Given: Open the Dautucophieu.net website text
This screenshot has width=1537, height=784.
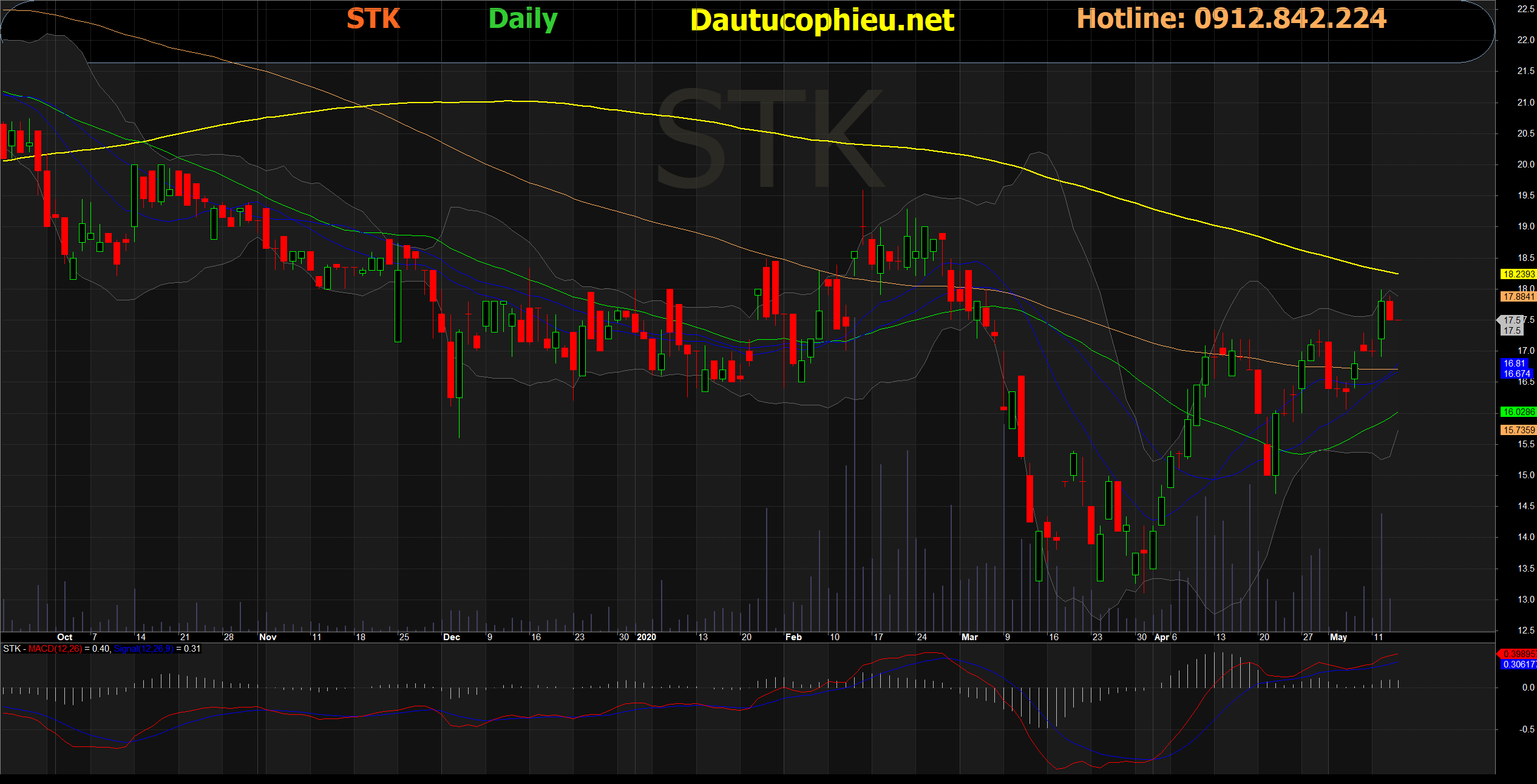Looking at the screenshot, I should point(822,21).
